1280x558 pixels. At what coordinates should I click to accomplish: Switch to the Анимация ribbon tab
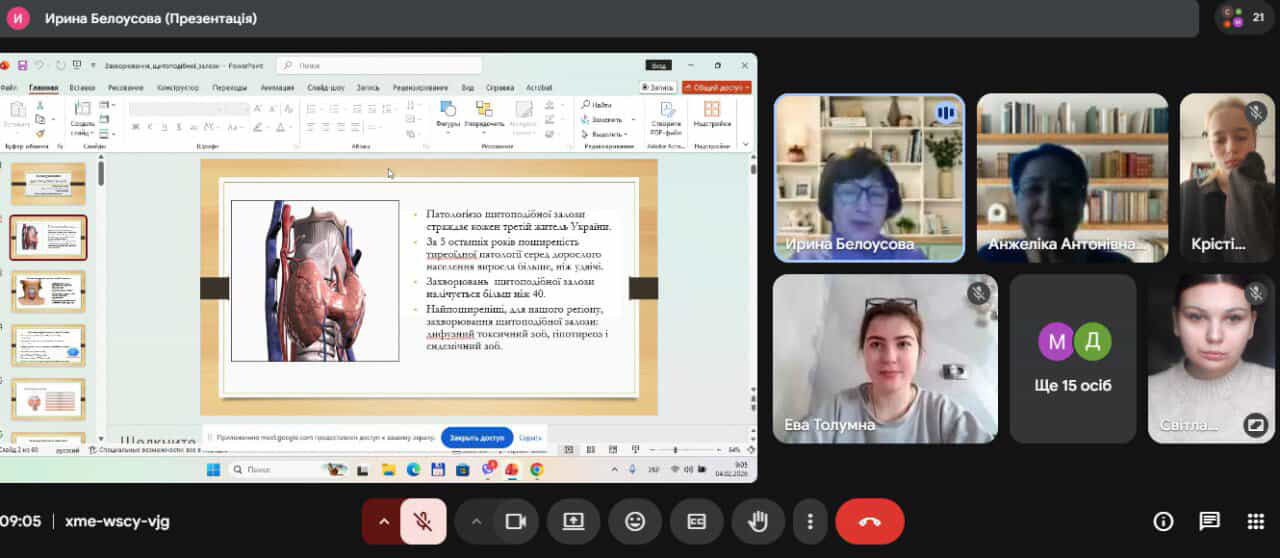[x=277, y=87]
